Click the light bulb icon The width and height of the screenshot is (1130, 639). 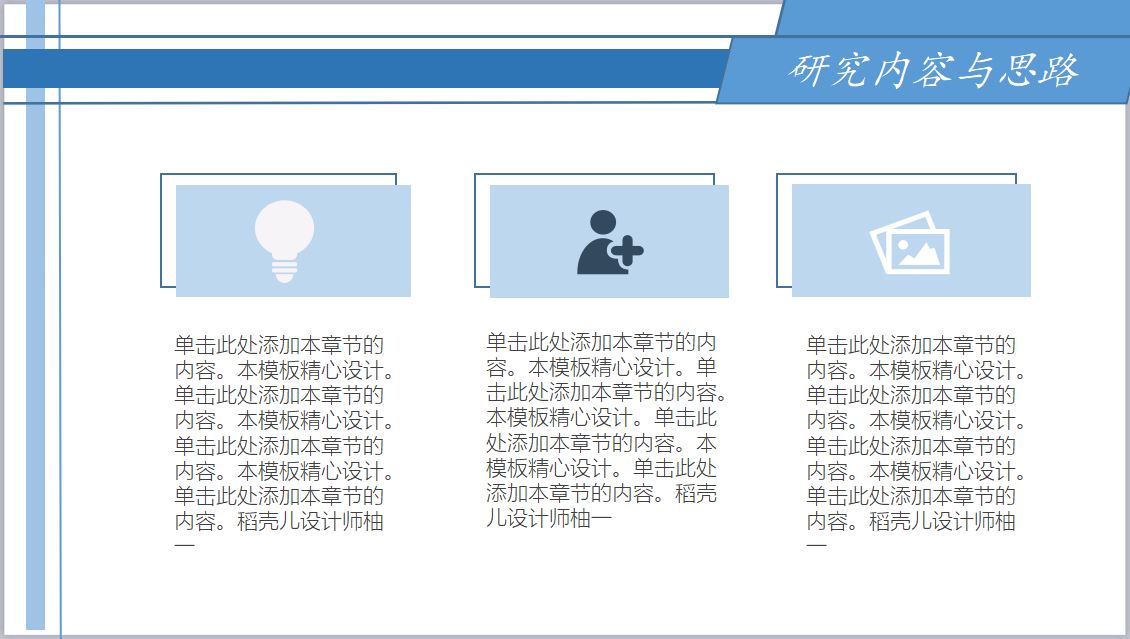pos(285,241)
